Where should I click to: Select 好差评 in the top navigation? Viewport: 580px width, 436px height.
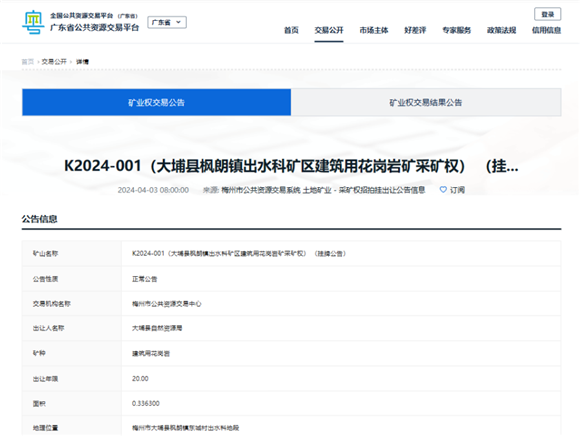coord(415,30)
